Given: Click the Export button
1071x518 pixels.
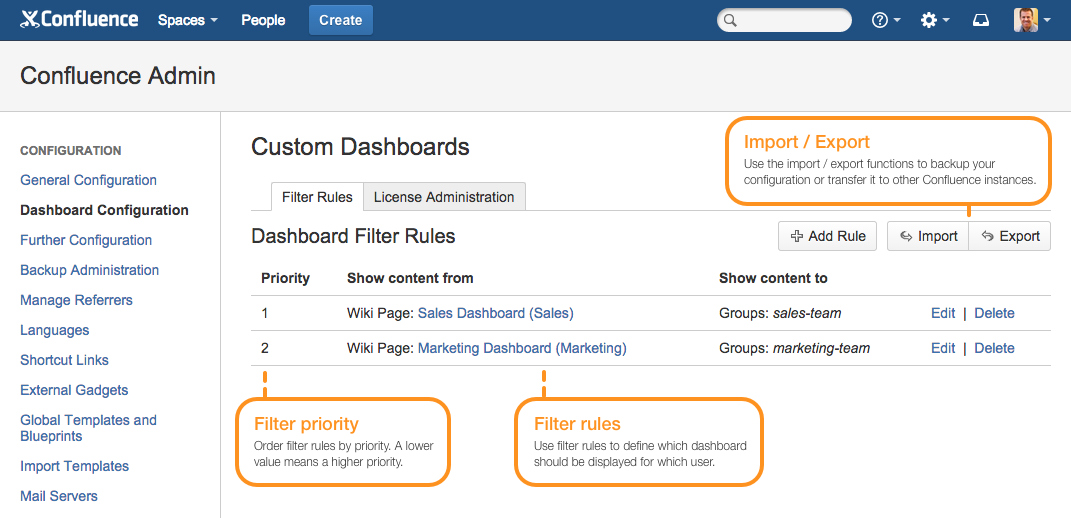Looking at the screenshot, I should point(1010,236).
